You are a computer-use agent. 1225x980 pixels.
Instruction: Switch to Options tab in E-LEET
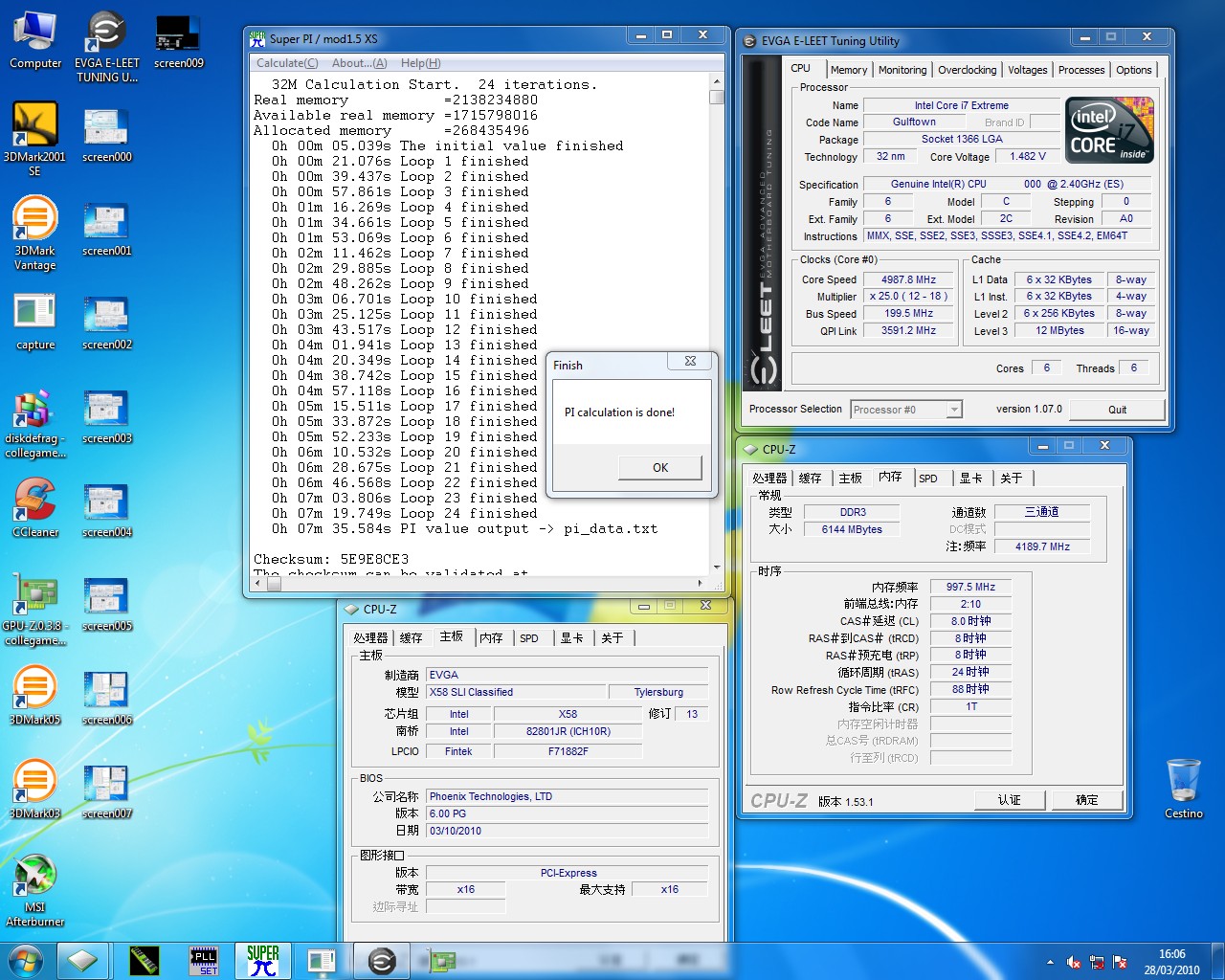tap(1134, 70)
